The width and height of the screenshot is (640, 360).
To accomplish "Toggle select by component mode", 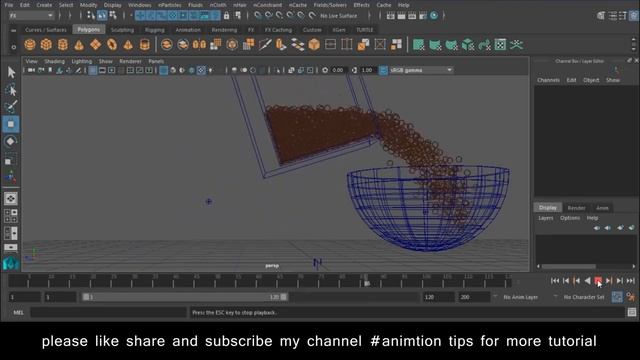I will point(113,16).
